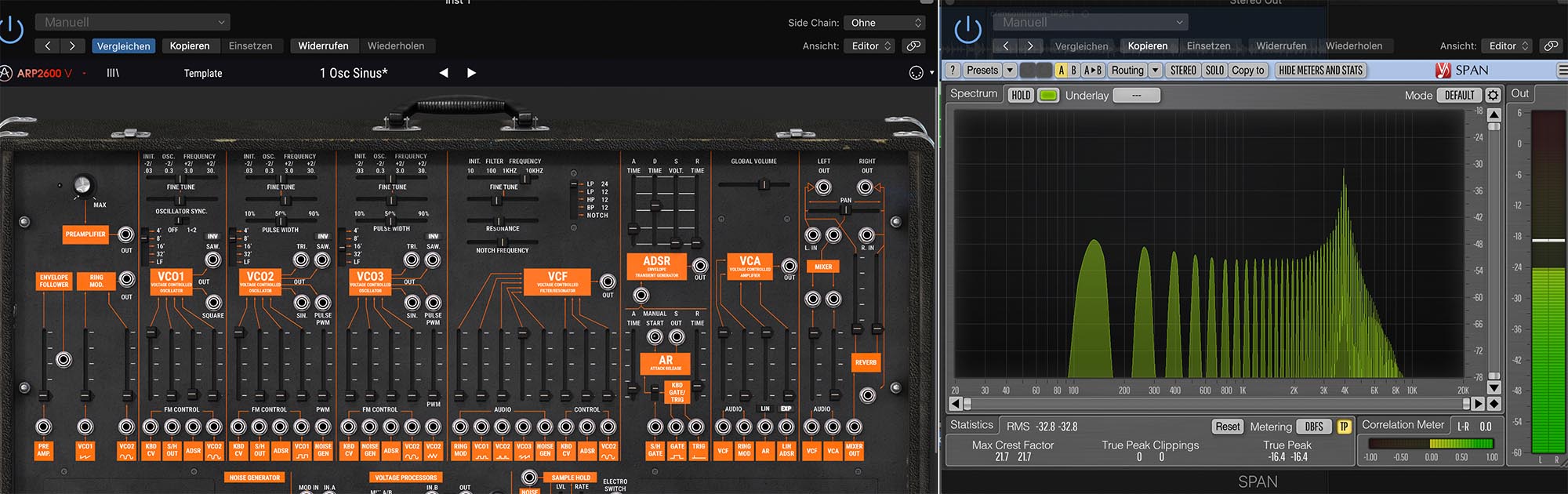Click the SPAN A to B copy button
Viewport: 1568px width, 494px height.
tap(1093, 71)
